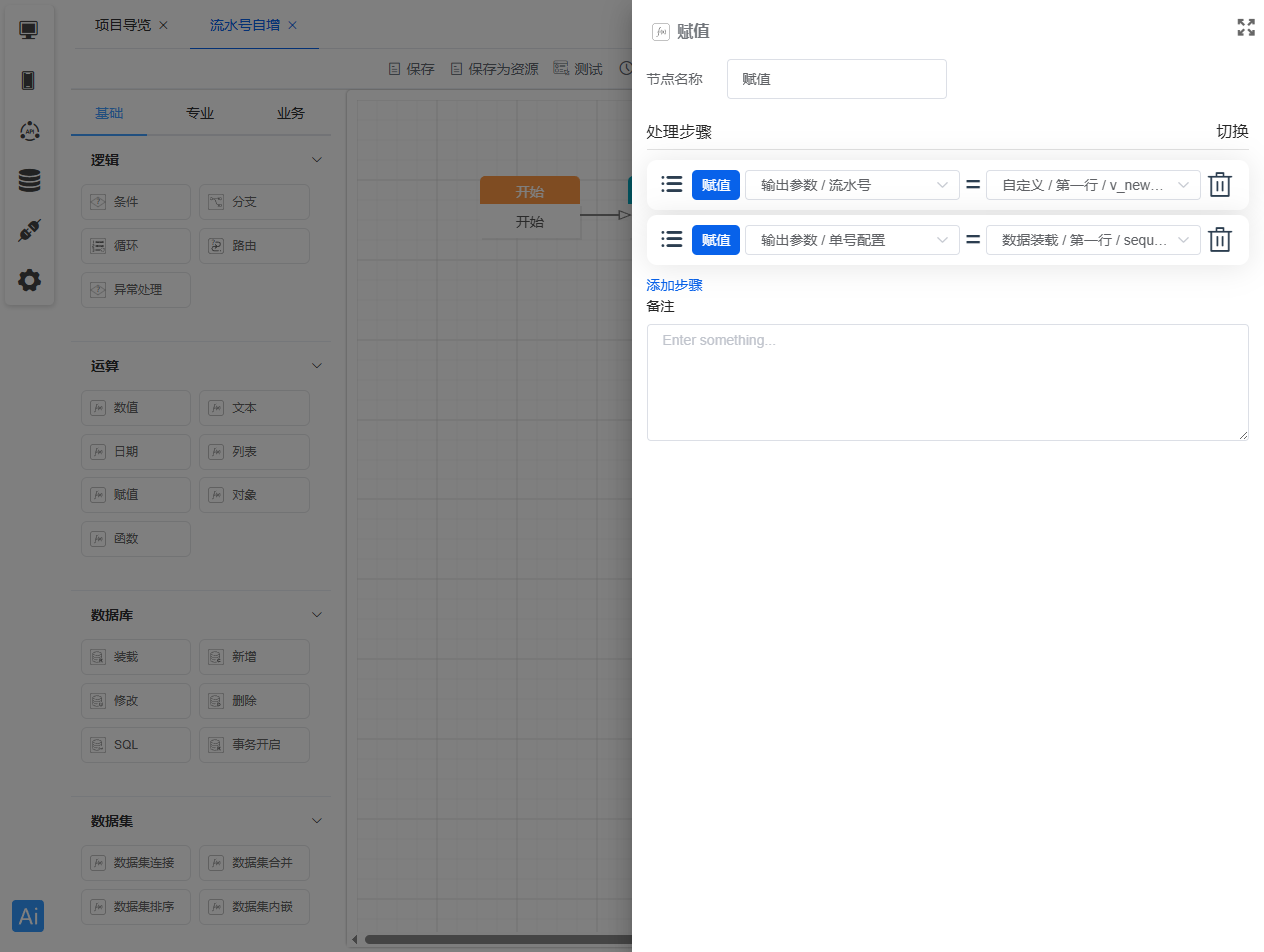The image size is (1264, 952).
Task: Open the settings gear icon in sidebar
Action: coord(28,280)
